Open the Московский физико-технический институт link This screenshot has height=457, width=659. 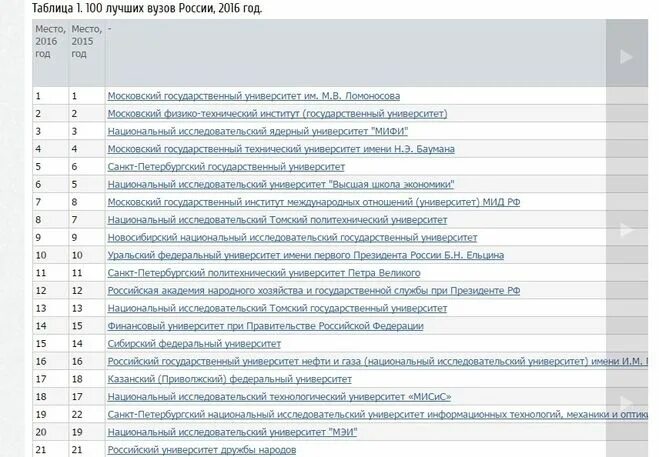277,114
